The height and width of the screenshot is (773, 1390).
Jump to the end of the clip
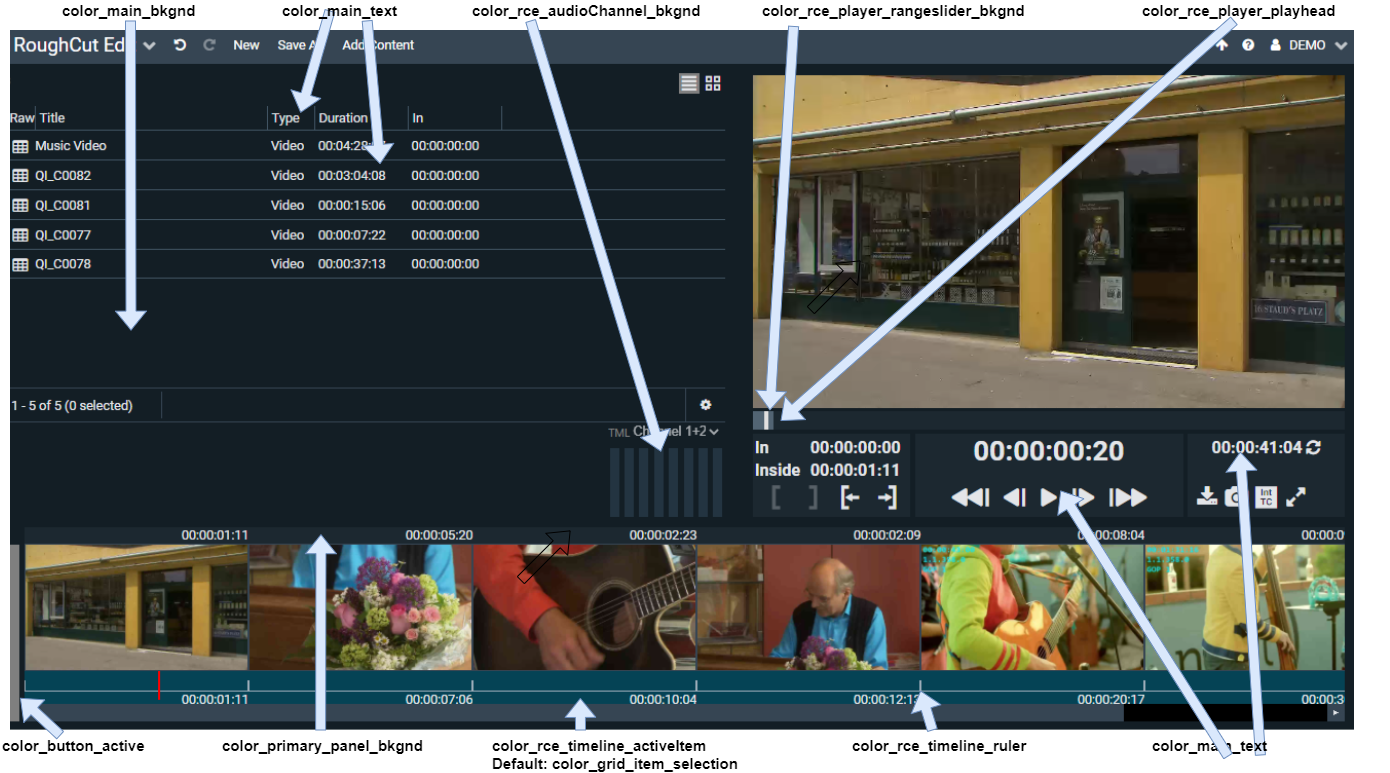click(1127, 497)
